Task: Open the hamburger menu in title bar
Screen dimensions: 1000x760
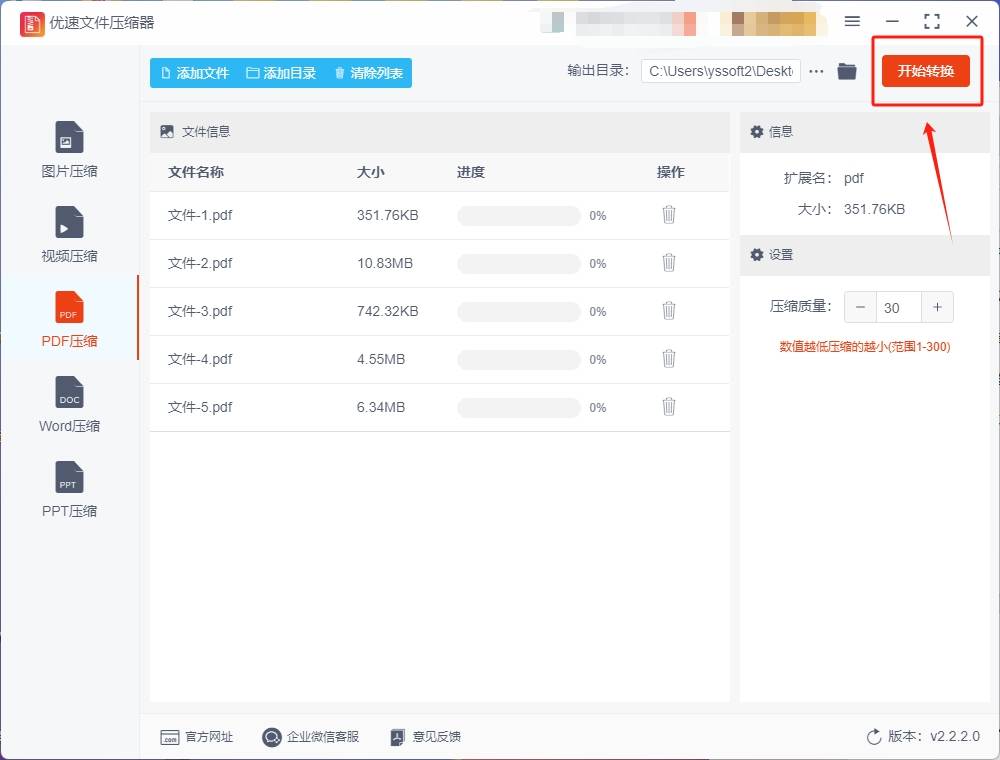Action: 852,21
